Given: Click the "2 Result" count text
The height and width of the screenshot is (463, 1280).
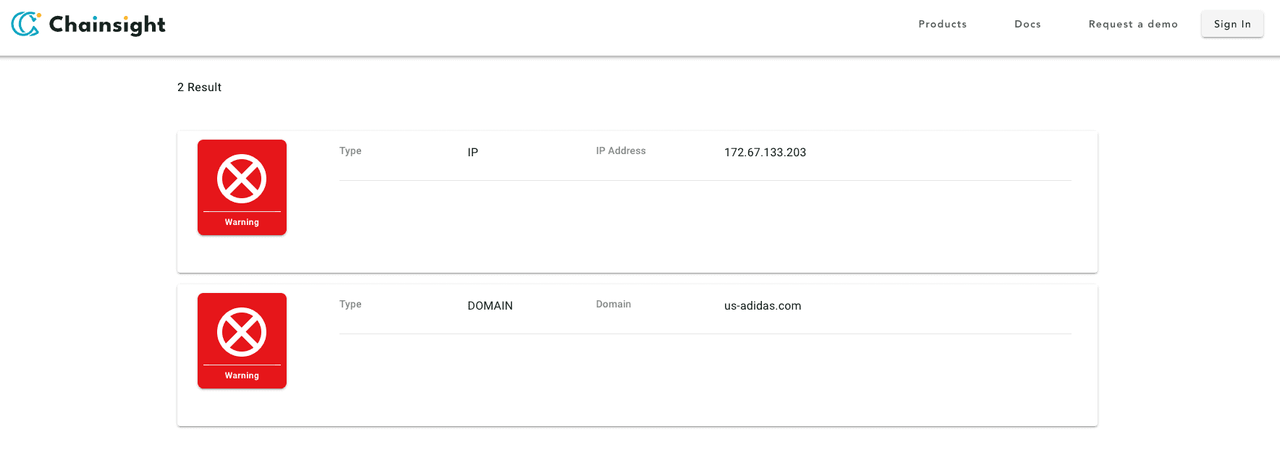Looking at the screenshot, I should [199, 88].
